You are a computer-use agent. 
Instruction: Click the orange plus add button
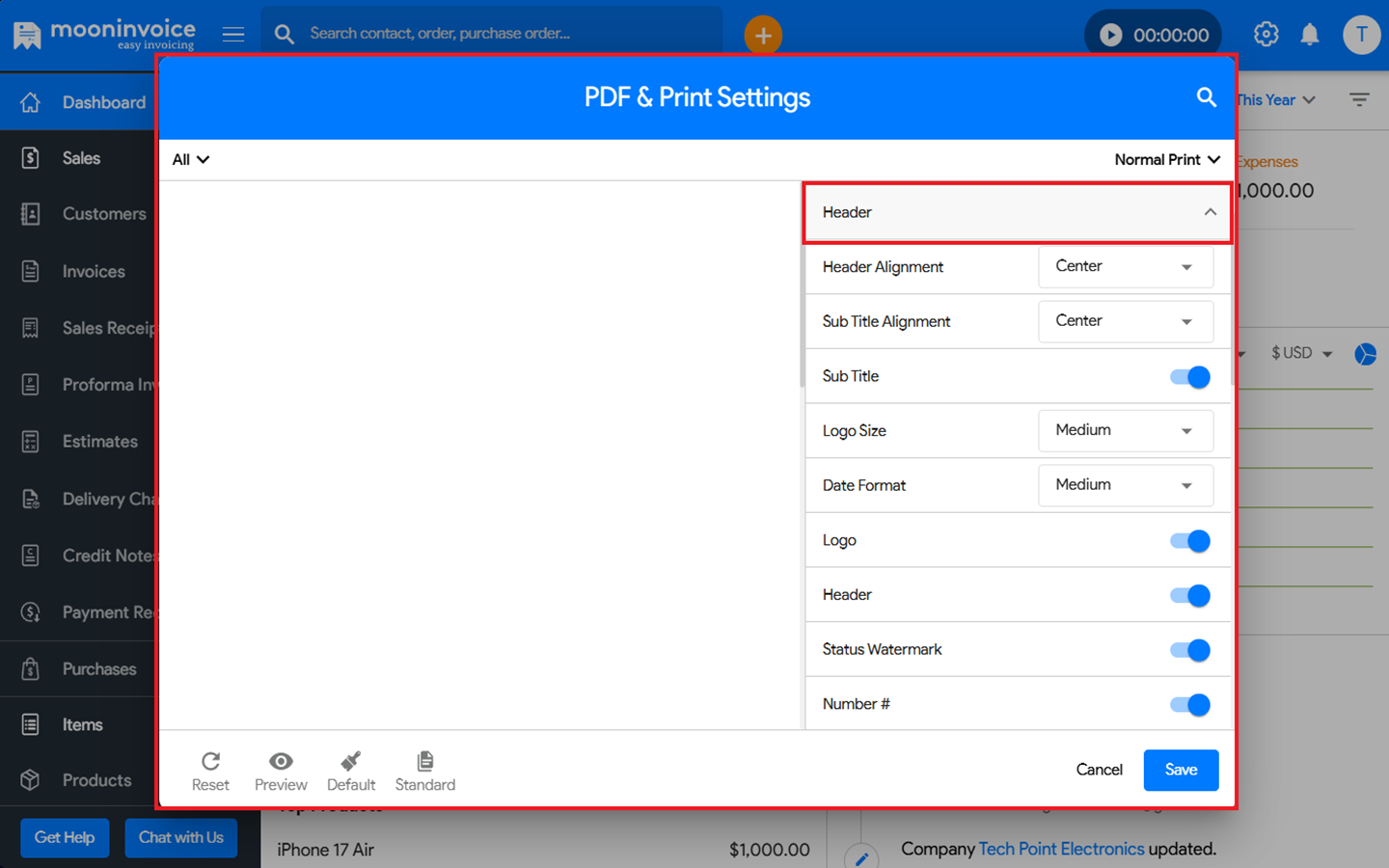762,36
